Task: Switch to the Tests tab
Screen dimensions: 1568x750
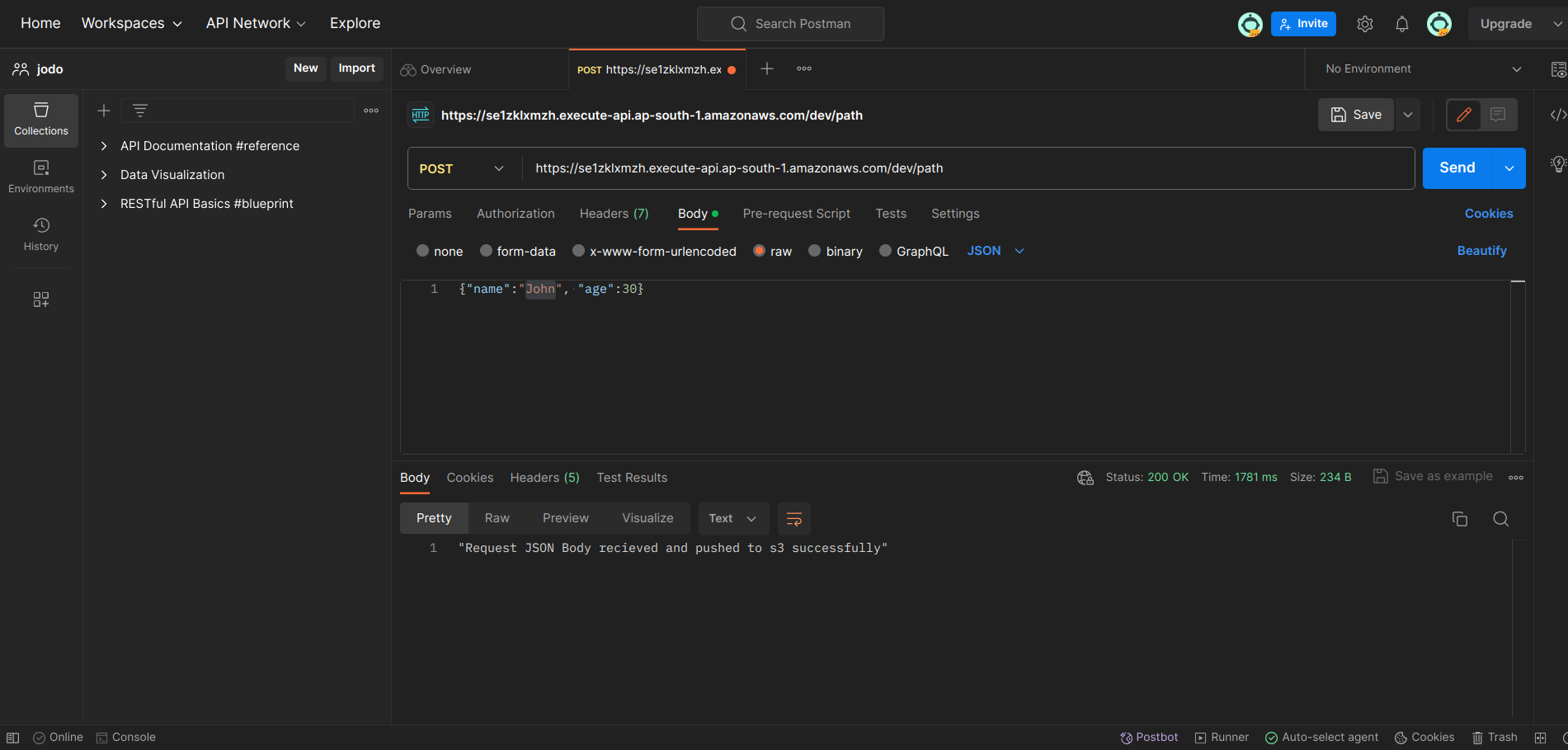Action: coord(891,214)
